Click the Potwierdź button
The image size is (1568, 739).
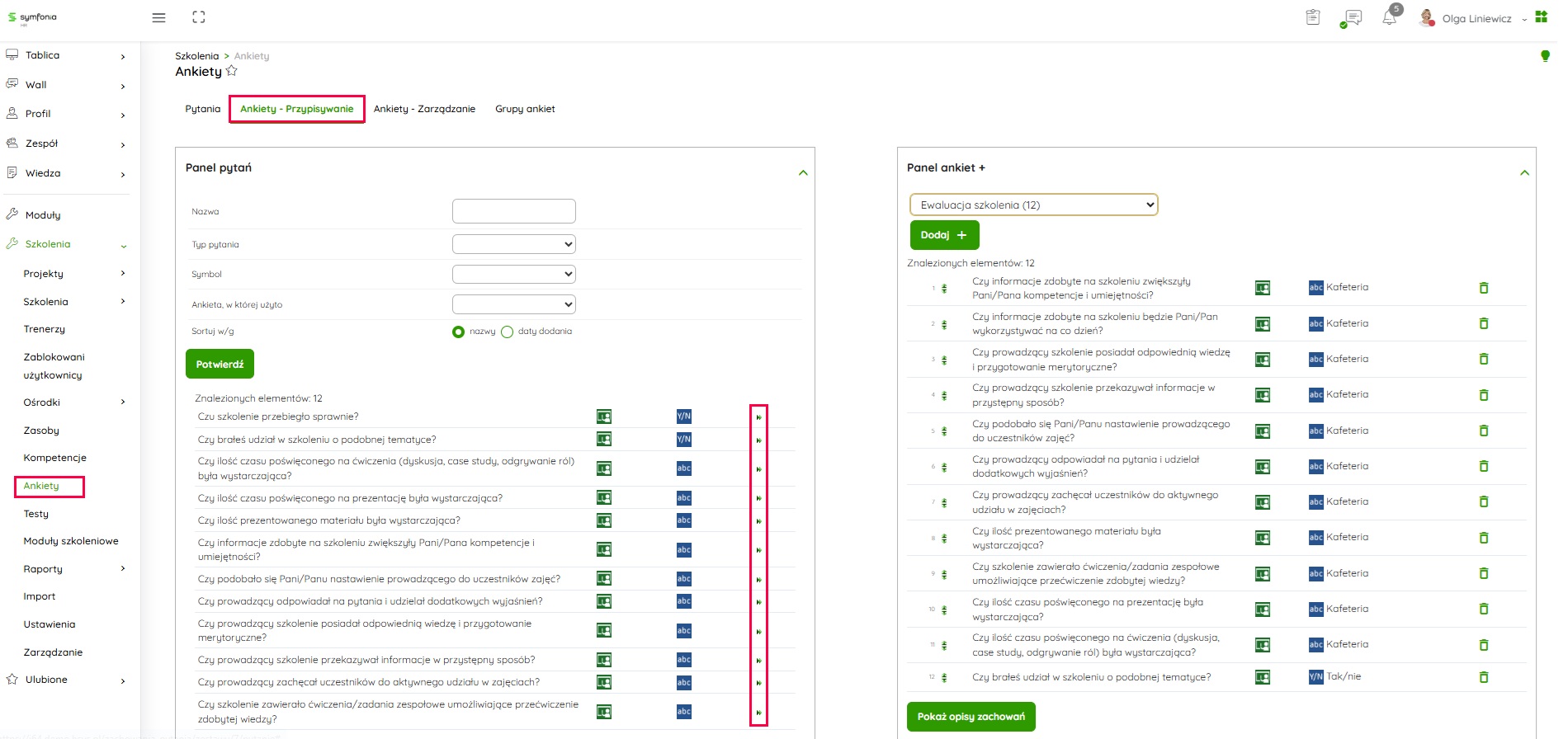coord(220,364)
